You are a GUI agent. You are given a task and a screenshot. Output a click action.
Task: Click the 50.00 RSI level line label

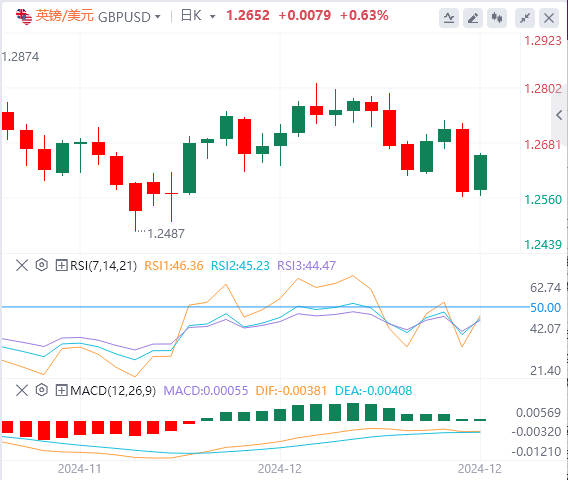pos(546,308)
